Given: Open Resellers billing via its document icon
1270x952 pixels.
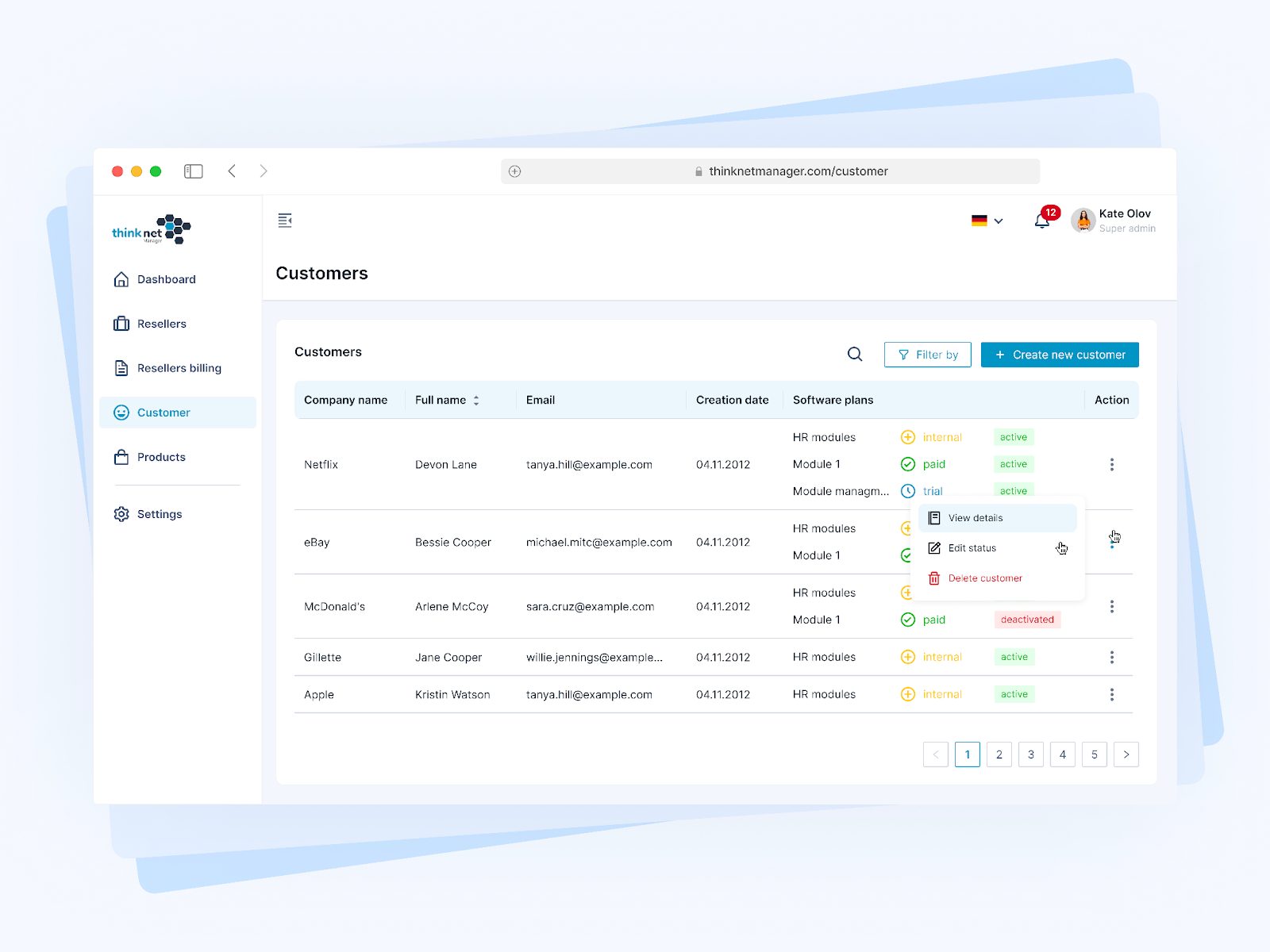Looking at the screenshot, I should (121, 367).
